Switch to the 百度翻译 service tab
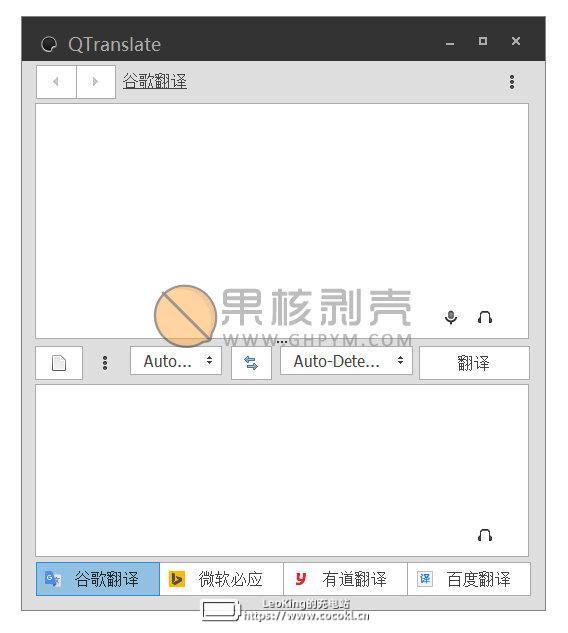 pyautogui.click(x=469, y=579)
